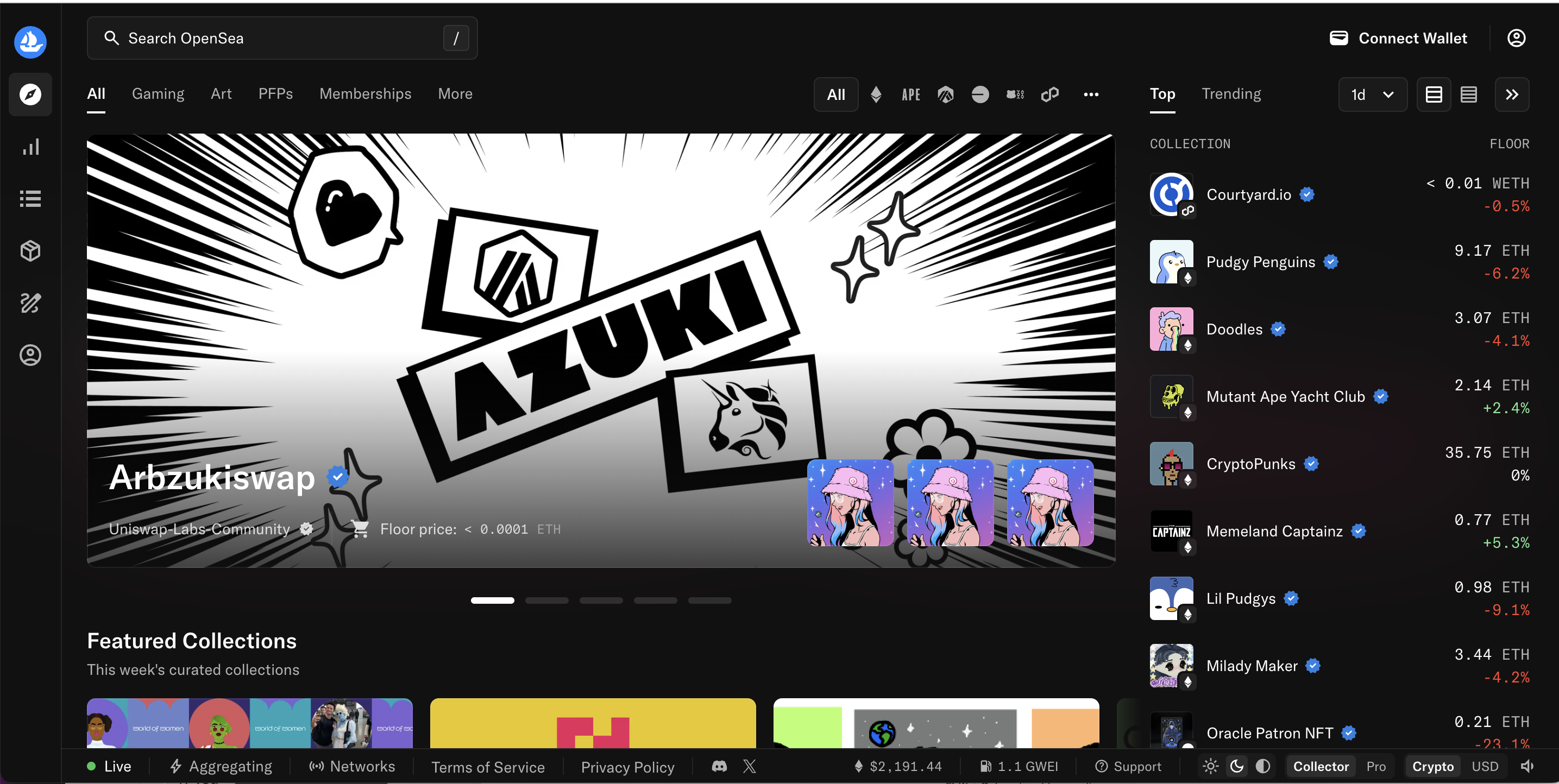Show prices in USD
The width and height of the screenshot is (1559, 784).
(x=1485, y=767)
